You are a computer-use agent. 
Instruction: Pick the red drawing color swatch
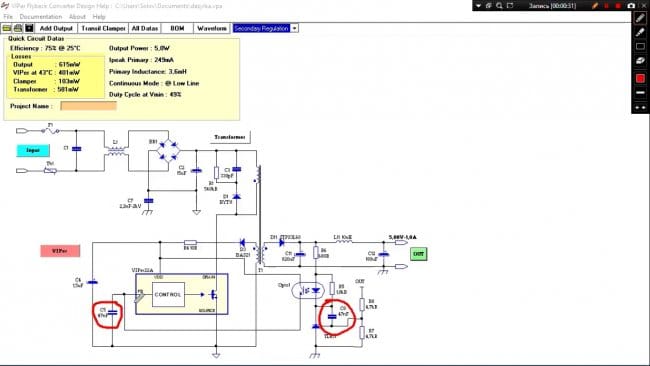(640, 78)
